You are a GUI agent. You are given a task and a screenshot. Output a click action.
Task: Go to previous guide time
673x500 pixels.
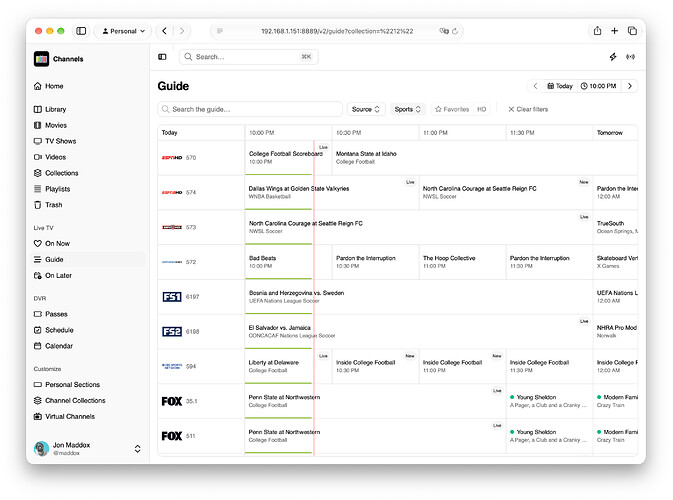(535, 86)
